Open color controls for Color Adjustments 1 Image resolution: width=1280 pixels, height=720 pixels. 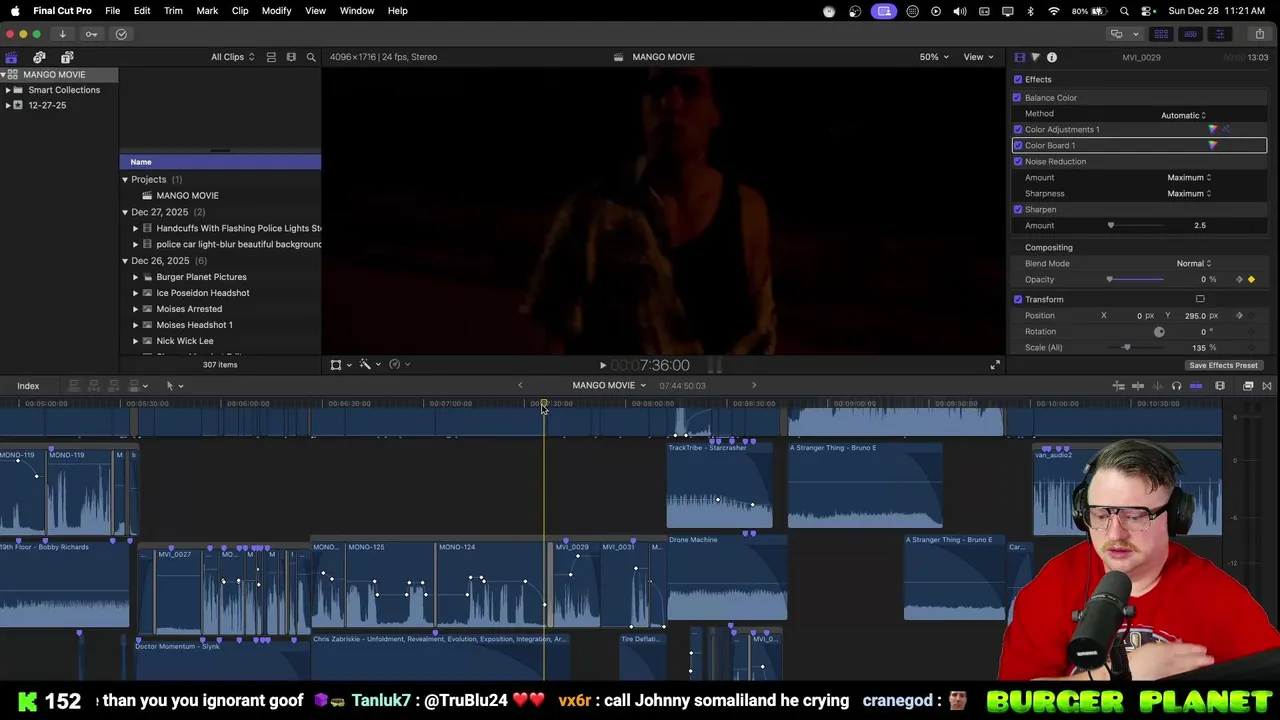1213,129
